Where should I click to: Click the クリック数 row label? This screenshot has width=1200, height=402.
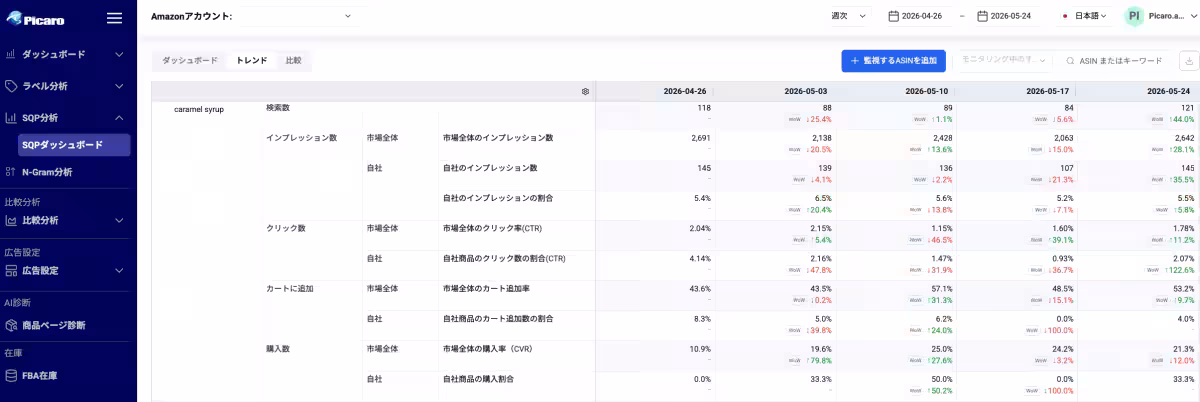click(x=286, y=227)
